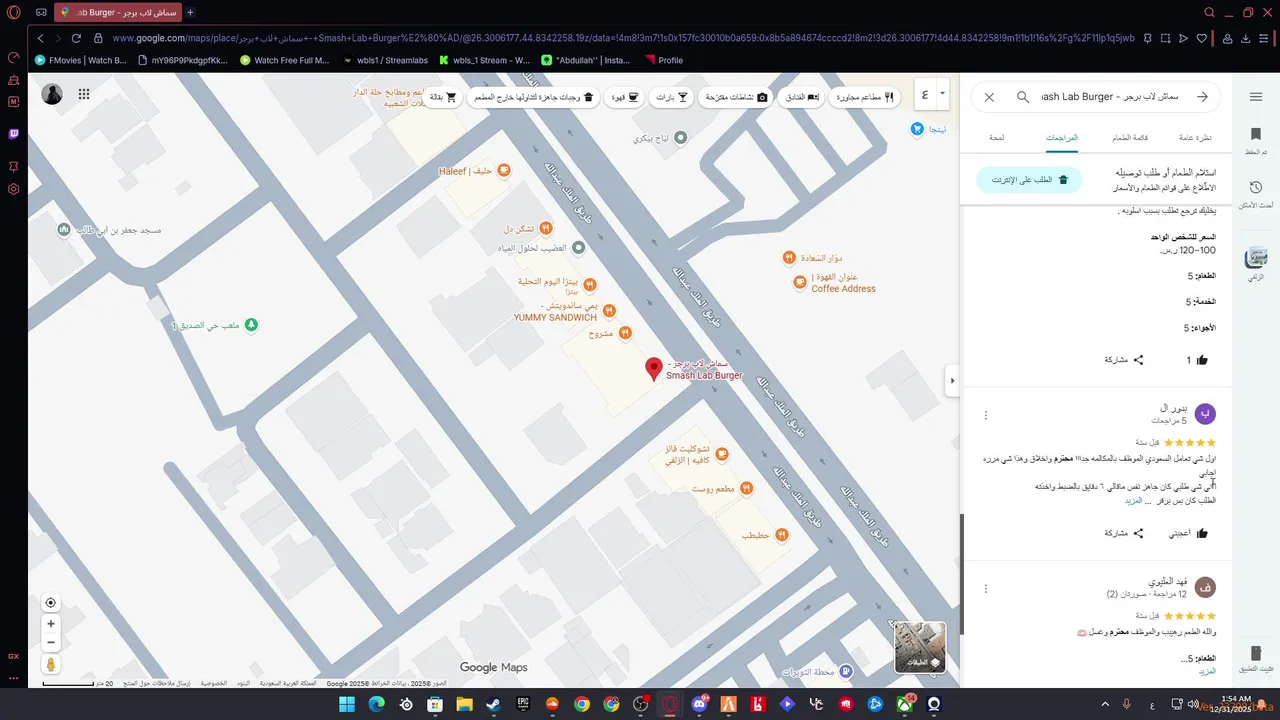Viewport: 1280px width, 720px height.
Task: Open the Profile bookmark in bookmarks bar
Action: 664,60
